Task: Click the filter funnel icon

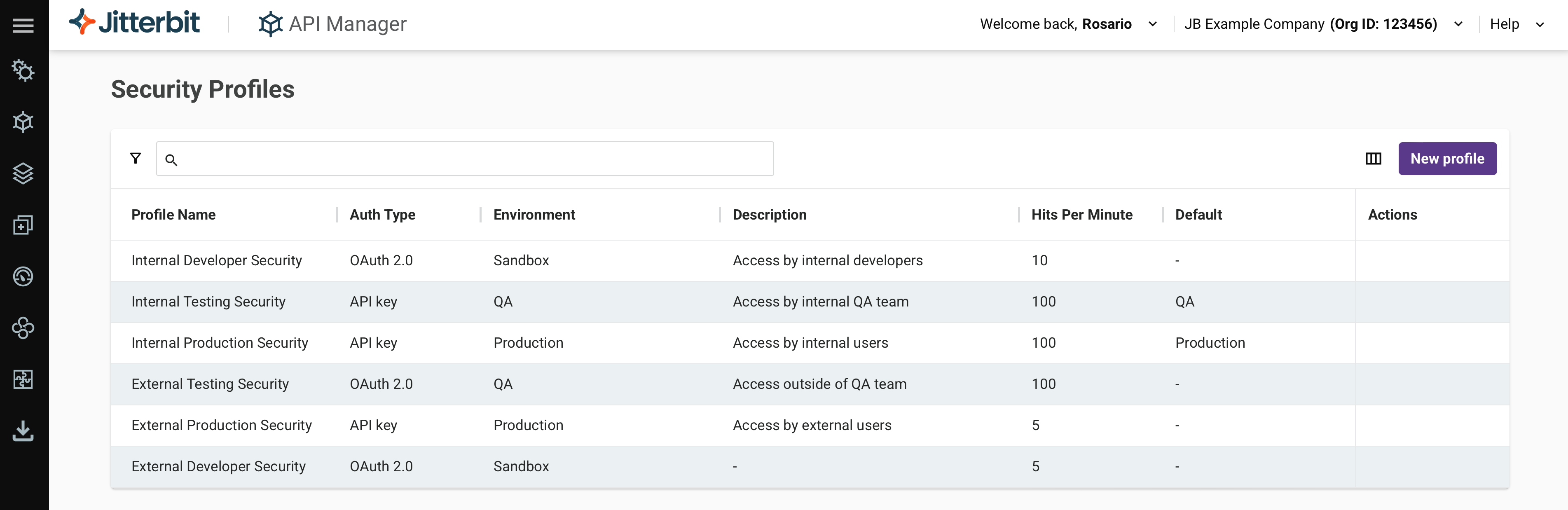Action: tap(135, 159)
